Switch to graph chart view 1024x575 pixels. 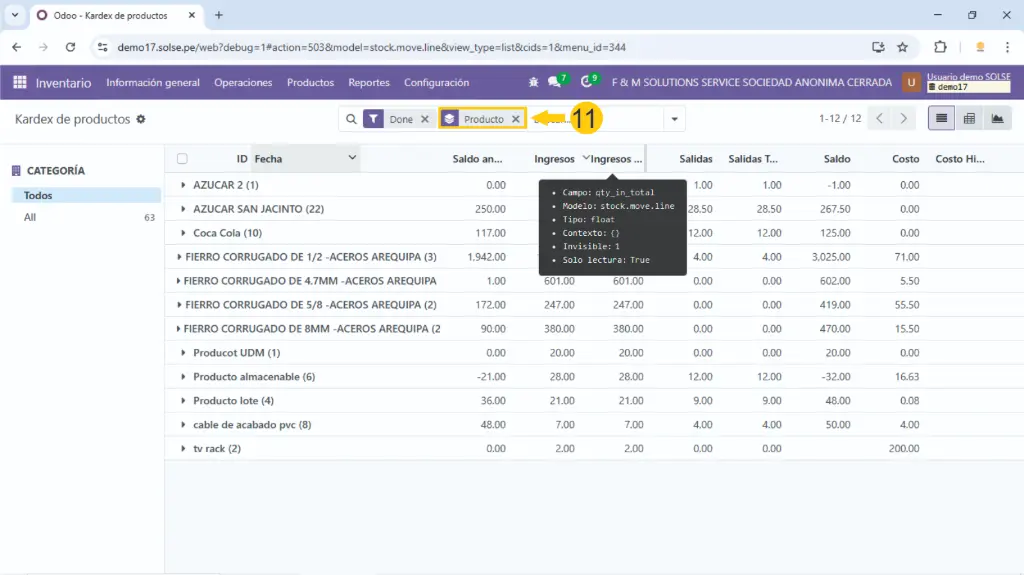997,119
